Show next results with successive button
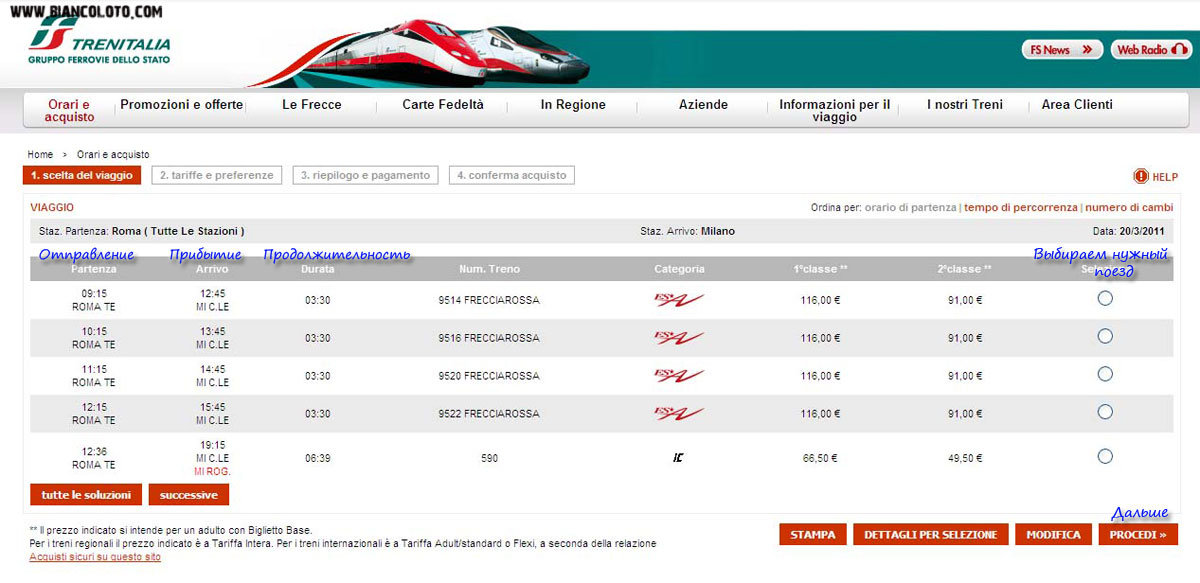 (189, 495)
